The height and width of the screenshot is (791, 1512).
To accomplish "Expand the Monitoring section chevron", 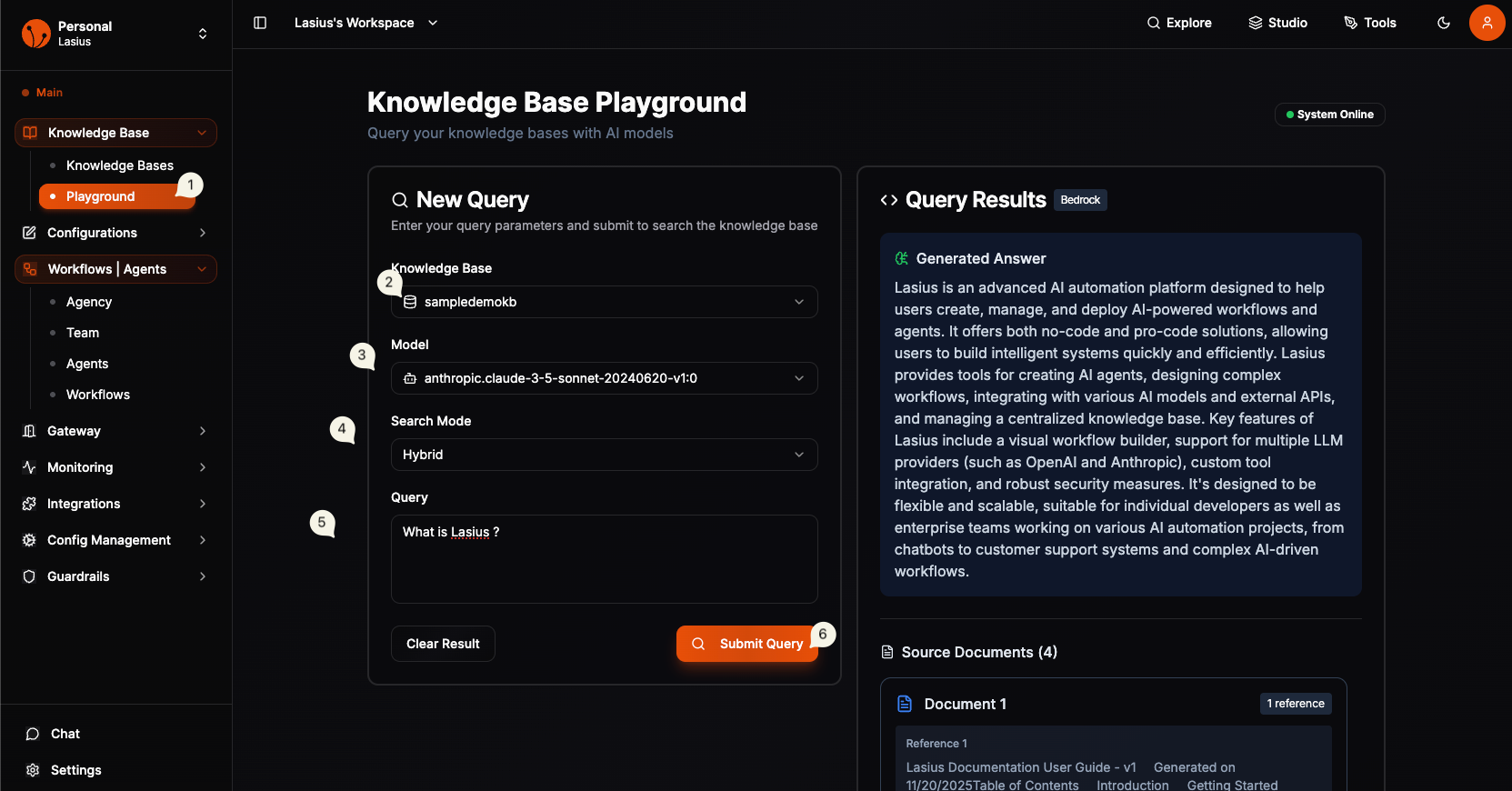I will point(203,467).
